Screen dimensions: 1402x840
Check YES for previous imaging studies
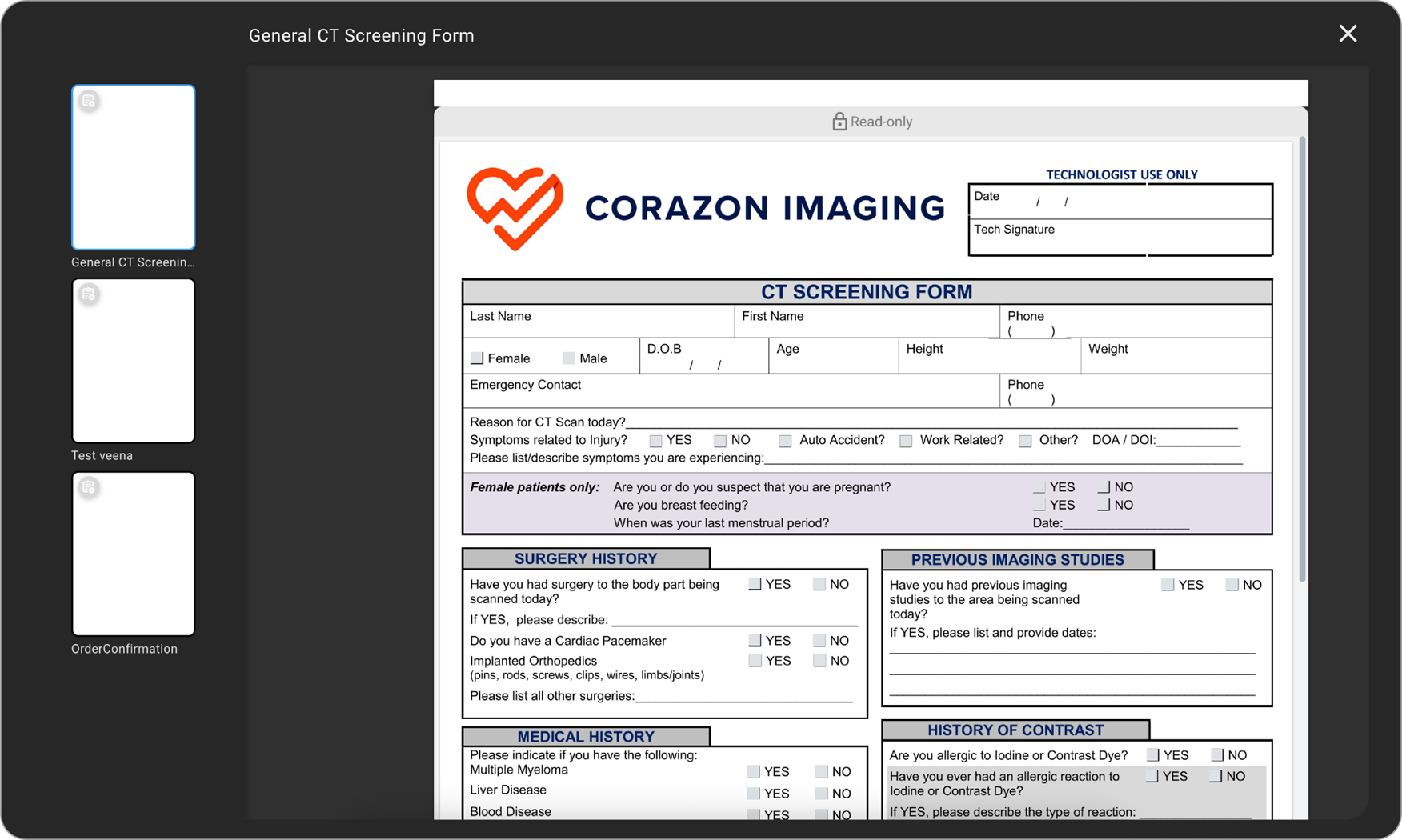(x=1168, y=585)
